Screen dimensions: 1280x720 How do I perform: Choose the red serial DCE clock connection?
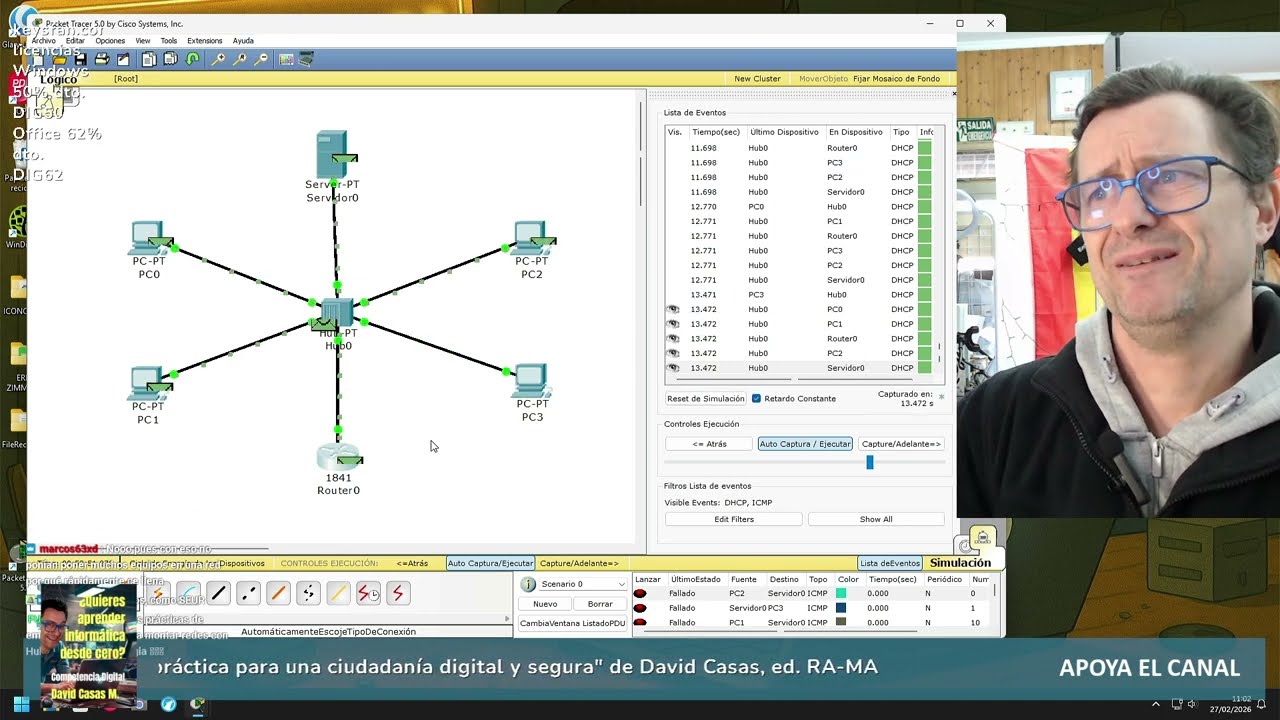coord(368,593)
